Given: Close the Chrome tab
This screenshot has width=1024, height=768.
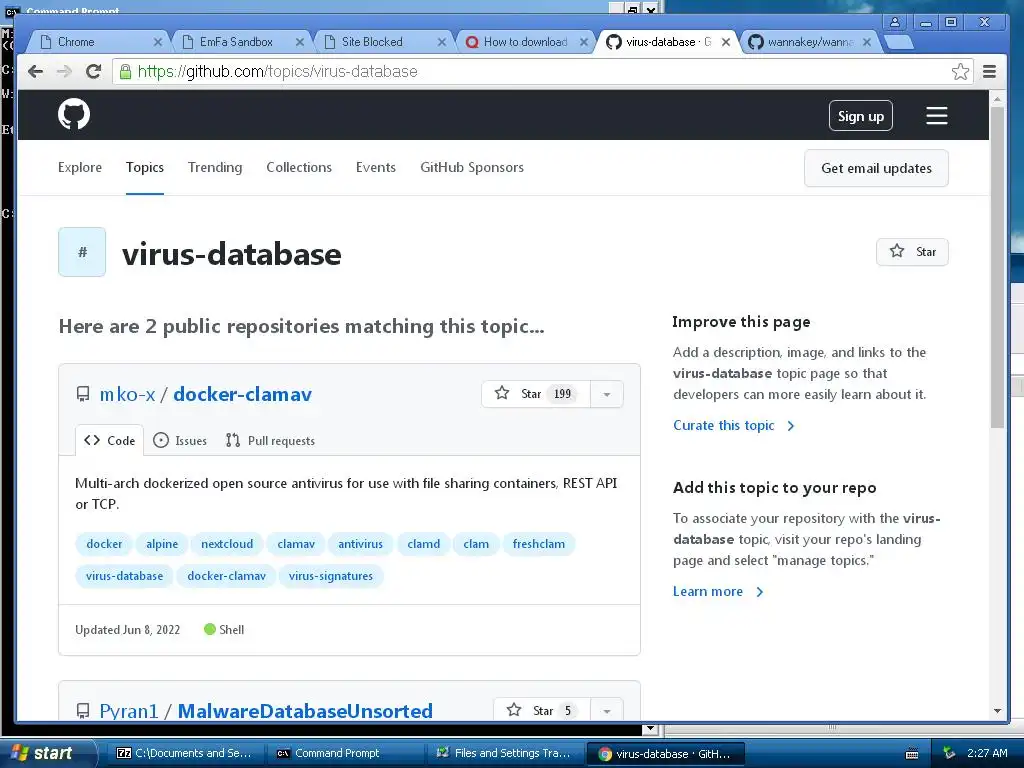Looking at the screenshot, I should [x=157, y=42].
